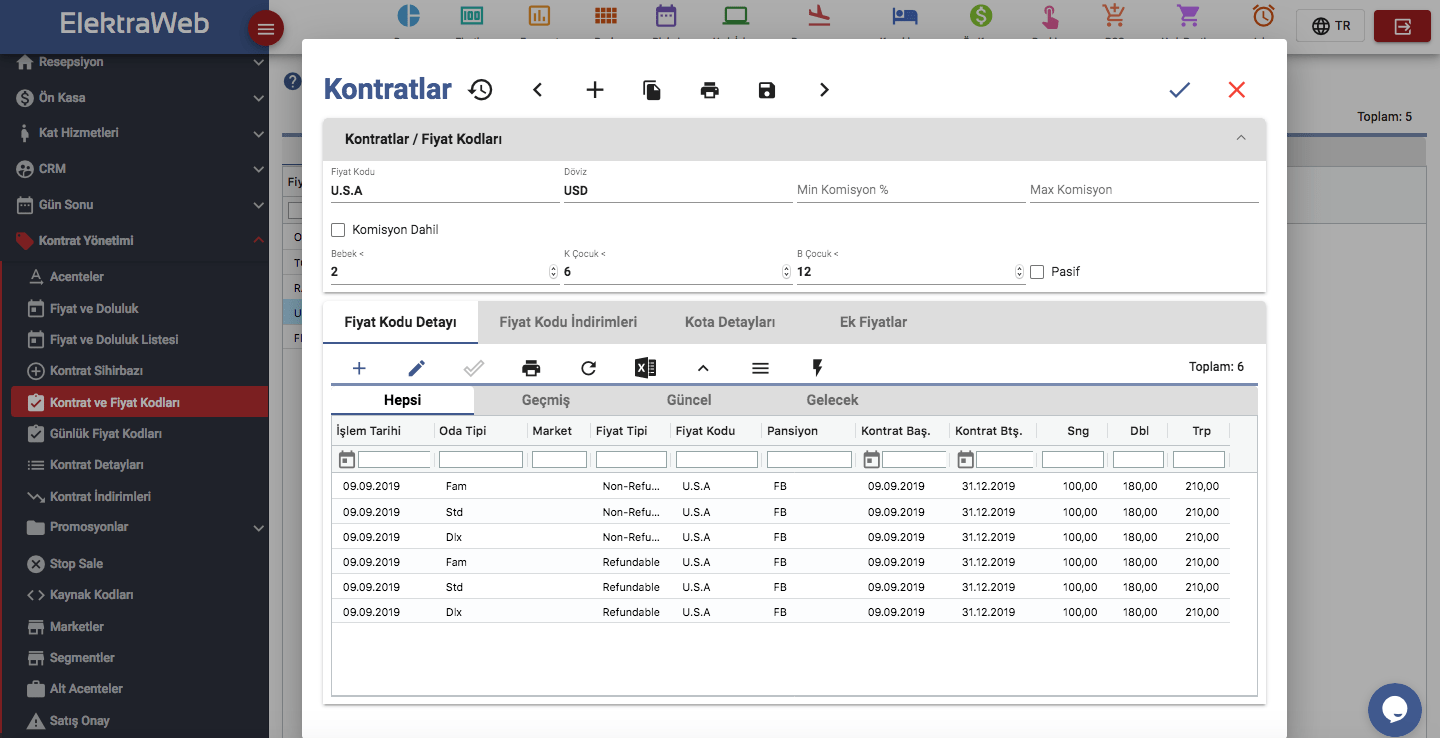Viewport: 1440px width, 738px height.
Task: Open the alarm clock icon in the top bar
Action: [x=1263, y=16]
